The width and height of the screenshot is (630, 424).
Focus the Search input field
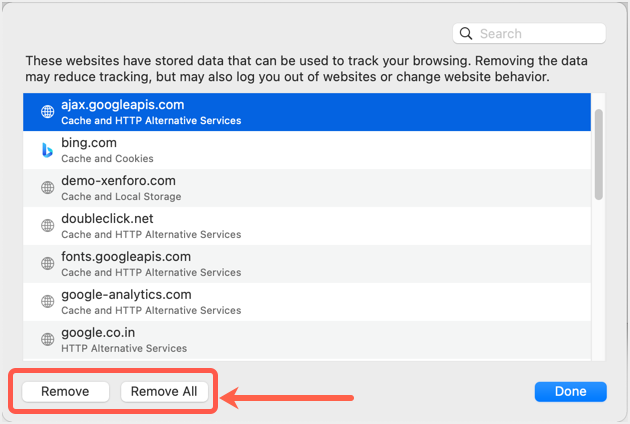[529, 33]
